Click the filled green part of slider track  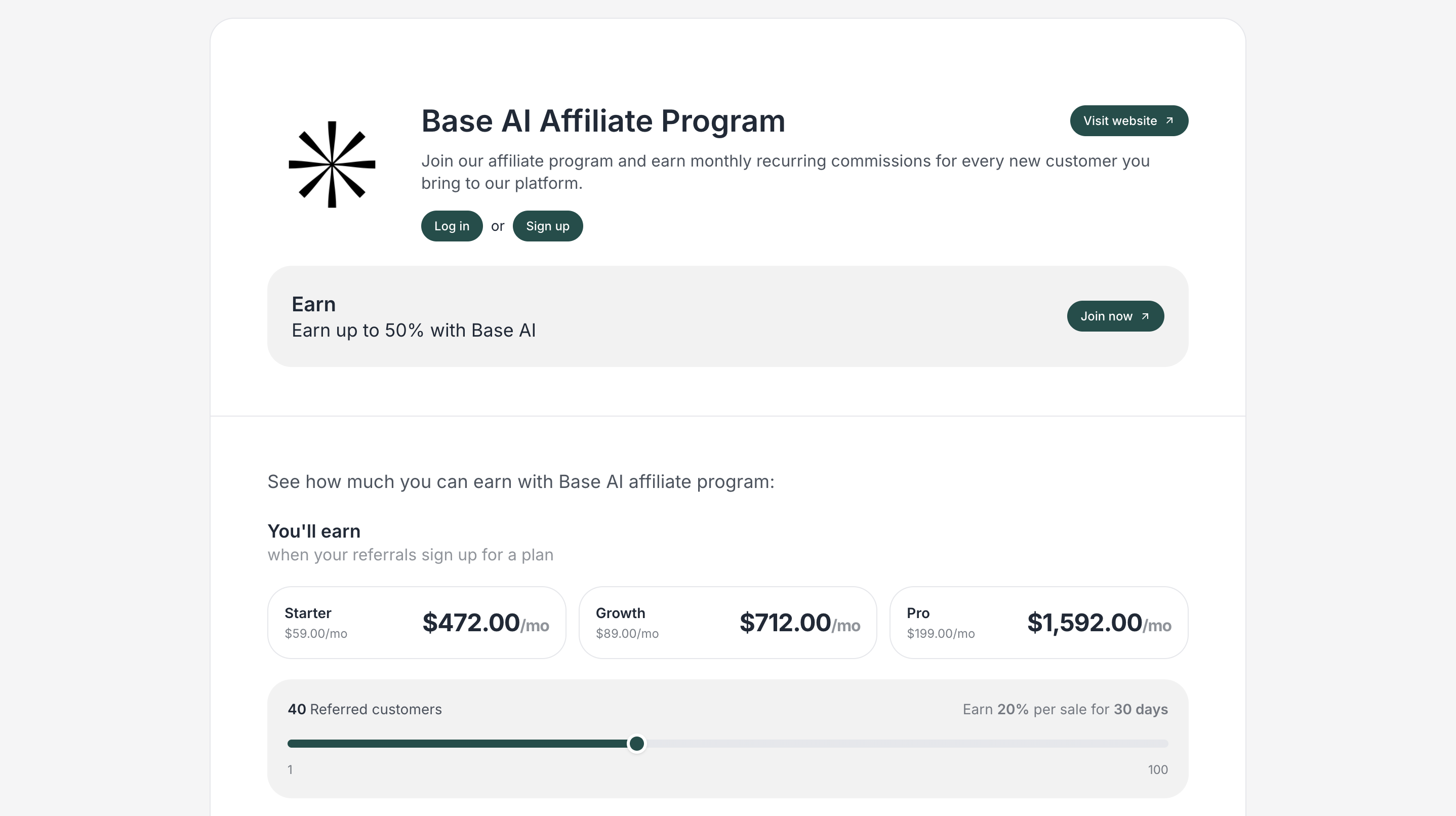pos(452,744)
